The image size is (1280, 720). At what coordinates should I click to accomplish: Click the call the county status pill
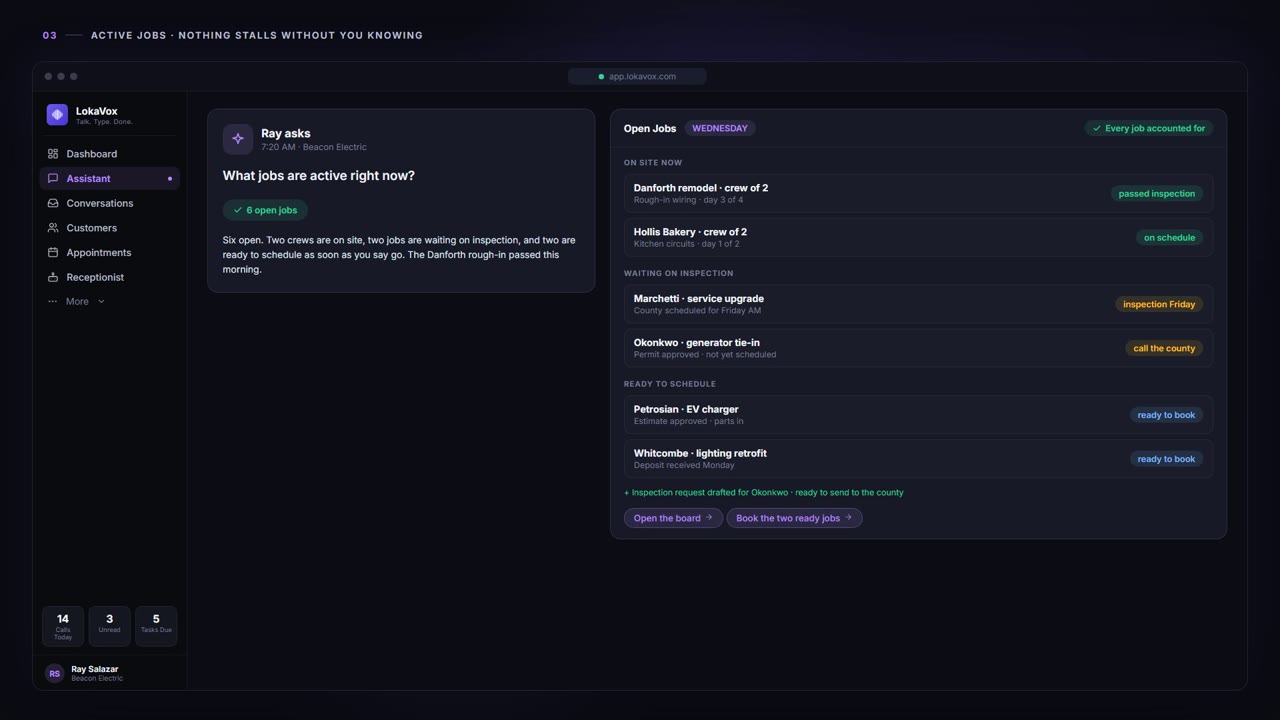(1164, 348)
